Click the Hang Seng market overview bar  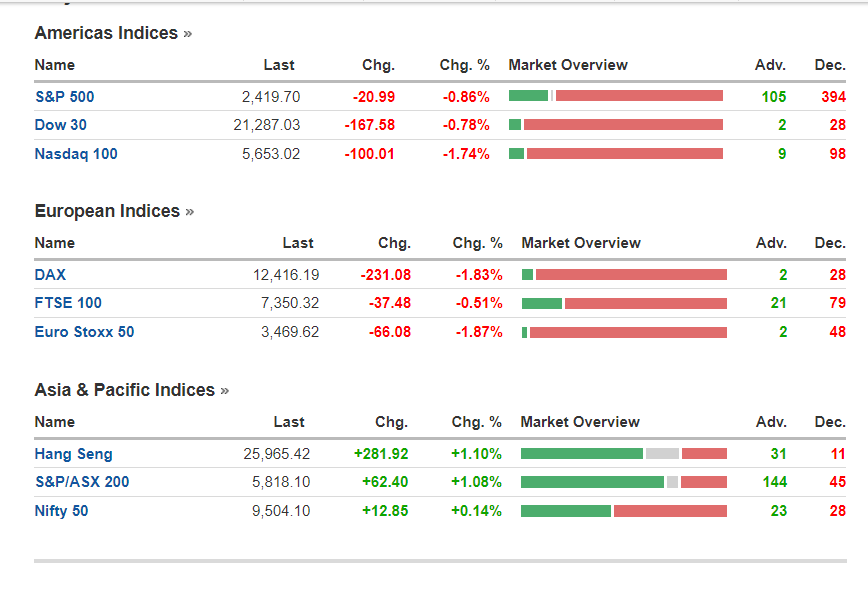click(623, 454)
